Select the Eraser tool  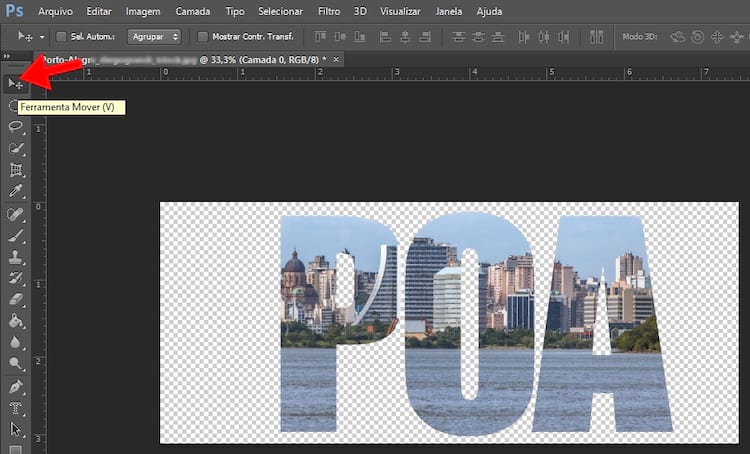(x=16, y=299)
